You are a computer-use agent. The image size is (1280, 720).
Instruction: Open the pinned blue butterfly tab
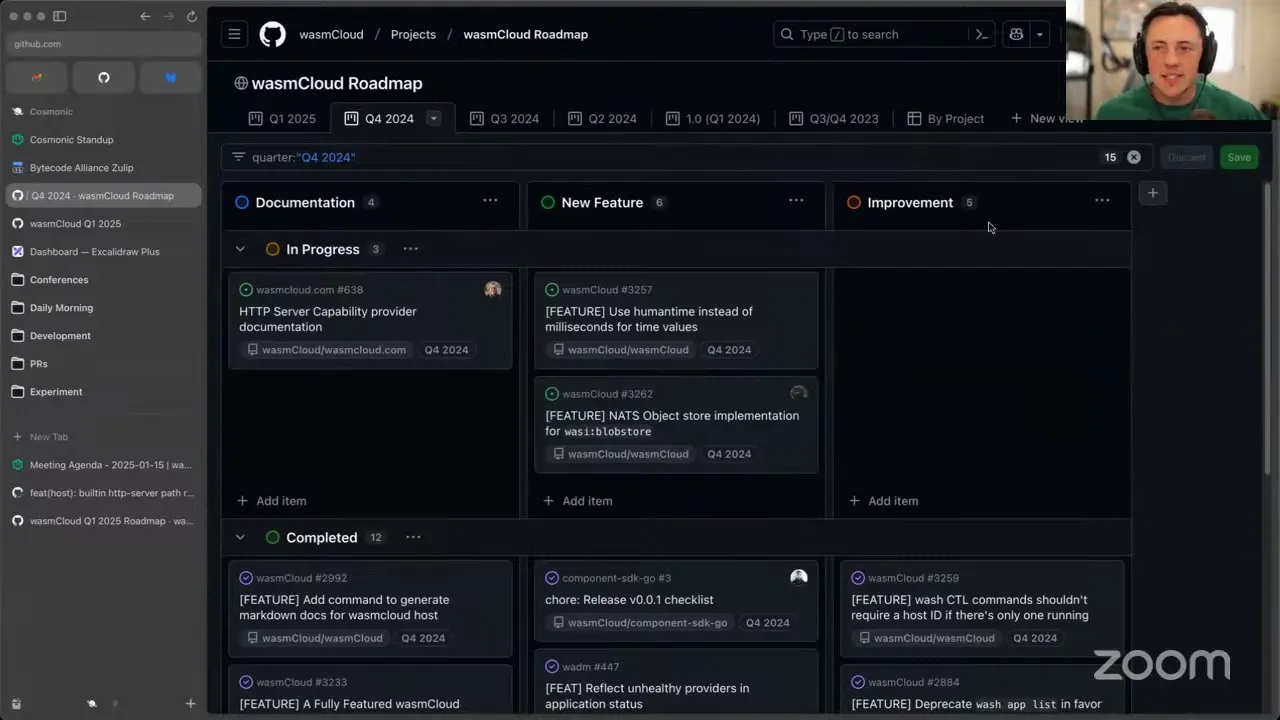(x=170, y=77)
